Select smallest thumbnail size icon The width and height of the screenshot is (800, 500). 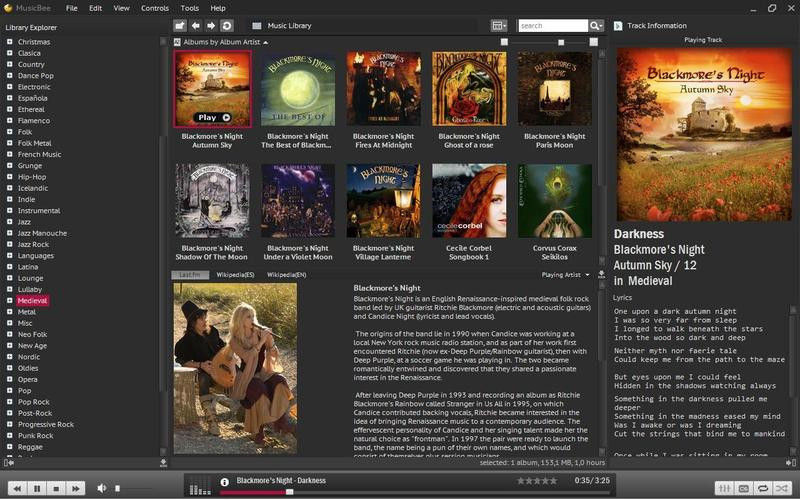click(504, 42)
